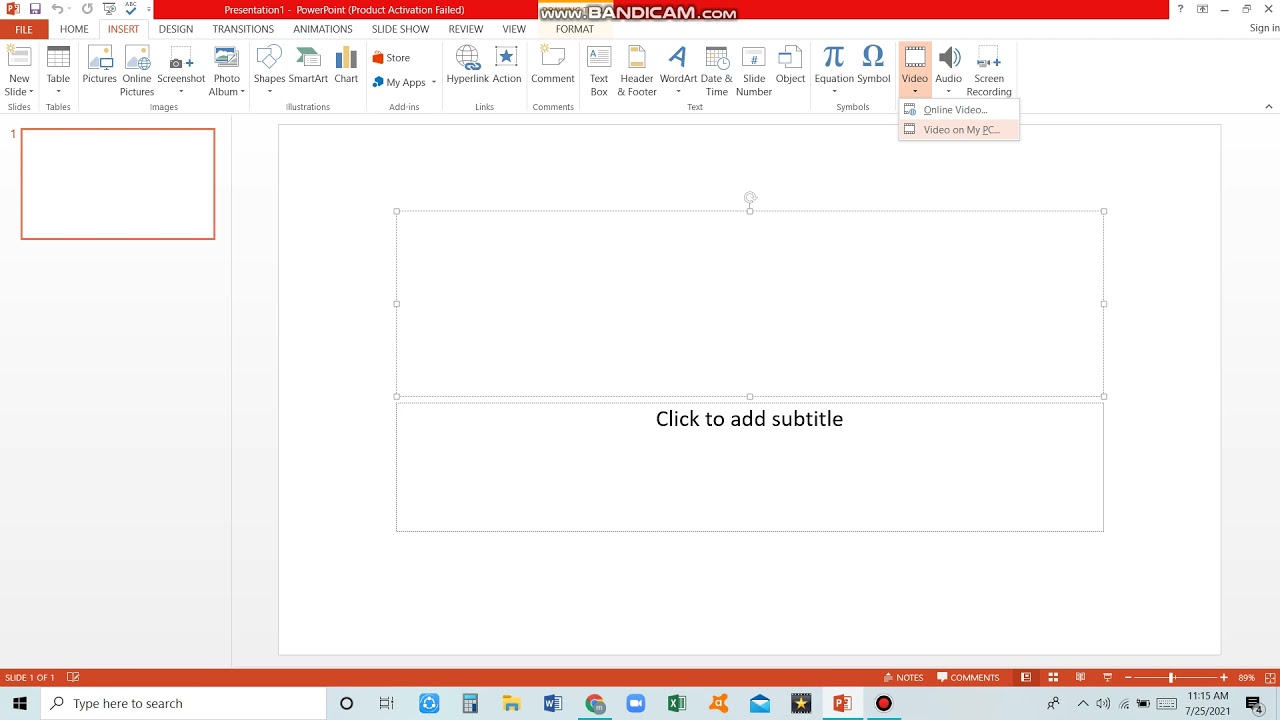Open the TRANSITIONS tab
The height and width of the screenshot is (720, 1280).
pyautogui.click(x=243, y=29)
